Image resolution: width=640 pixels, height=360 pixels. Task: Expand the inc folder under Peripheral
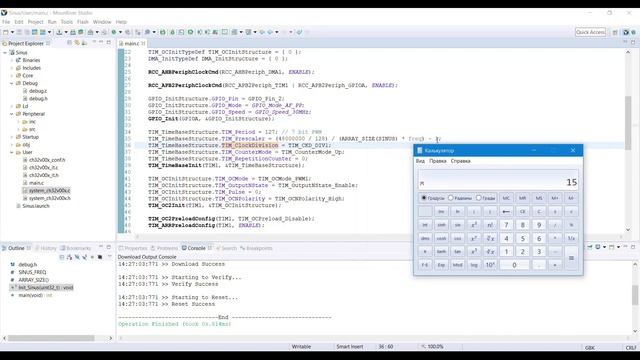click(18, 122)
